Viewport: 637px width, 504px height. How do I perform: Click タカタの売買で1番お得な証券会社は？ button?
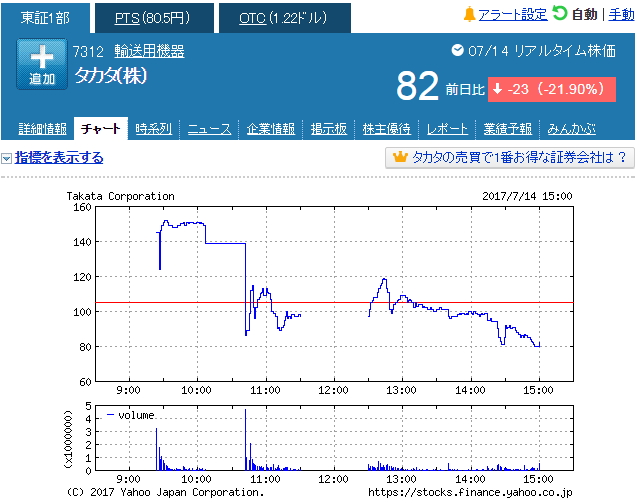coord(510,158)
